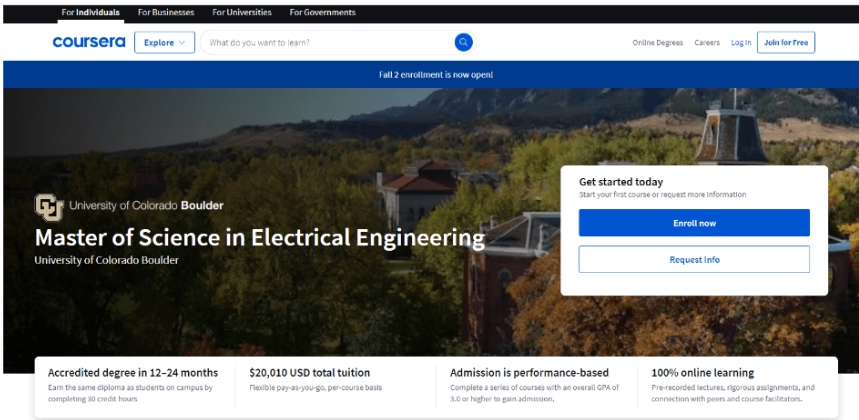Image resolution: width=859 pixels, height=420 pixels.
Task: Click '$20,010 USD total tuition' text
Action: [x=310, y=373]
